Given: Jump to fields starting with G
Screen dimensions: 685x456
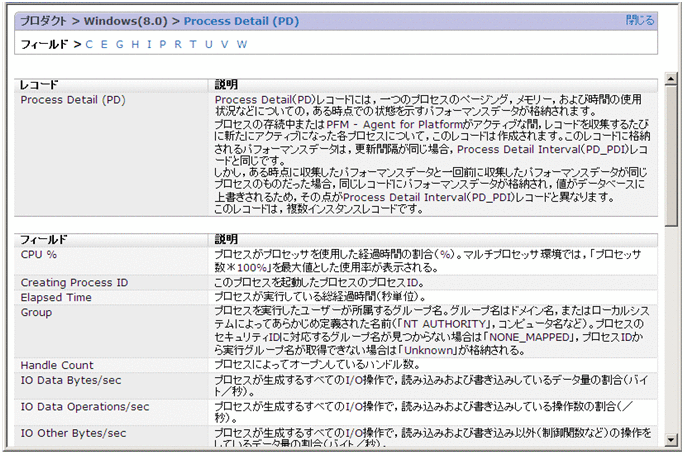Looking at the screenshot, I should (119, 44).
